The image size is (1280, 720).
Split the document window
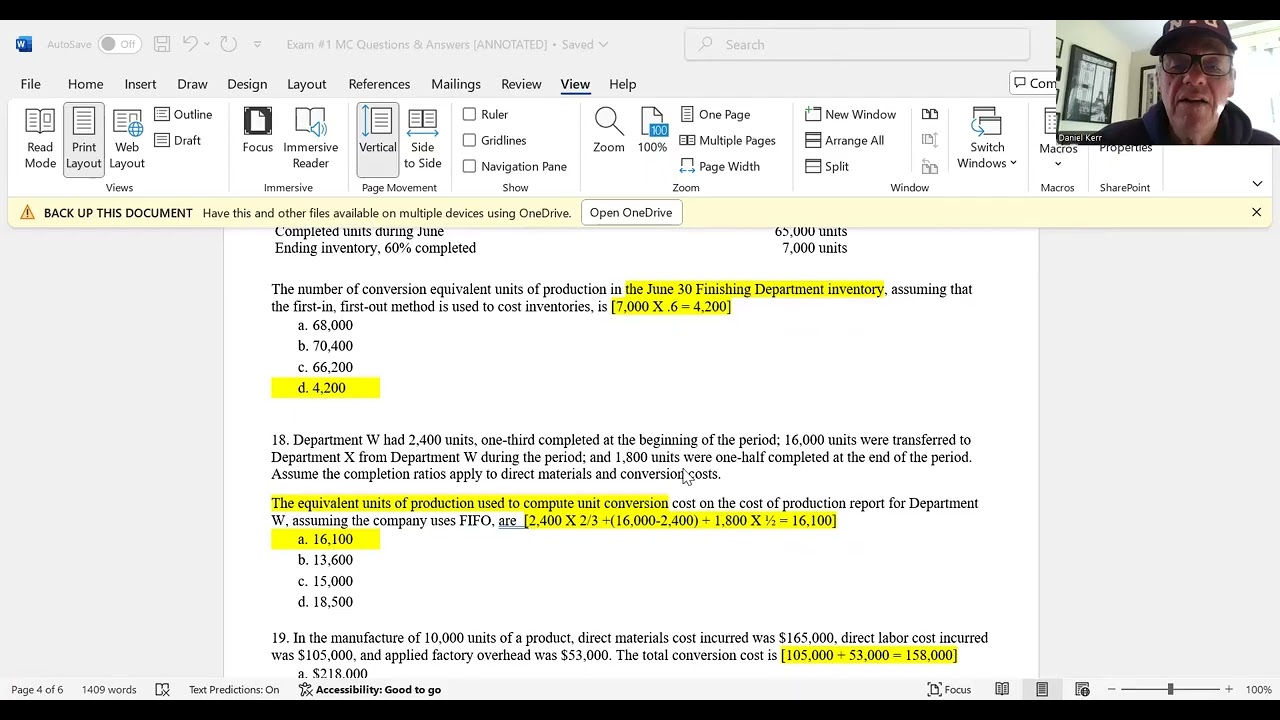827,166
